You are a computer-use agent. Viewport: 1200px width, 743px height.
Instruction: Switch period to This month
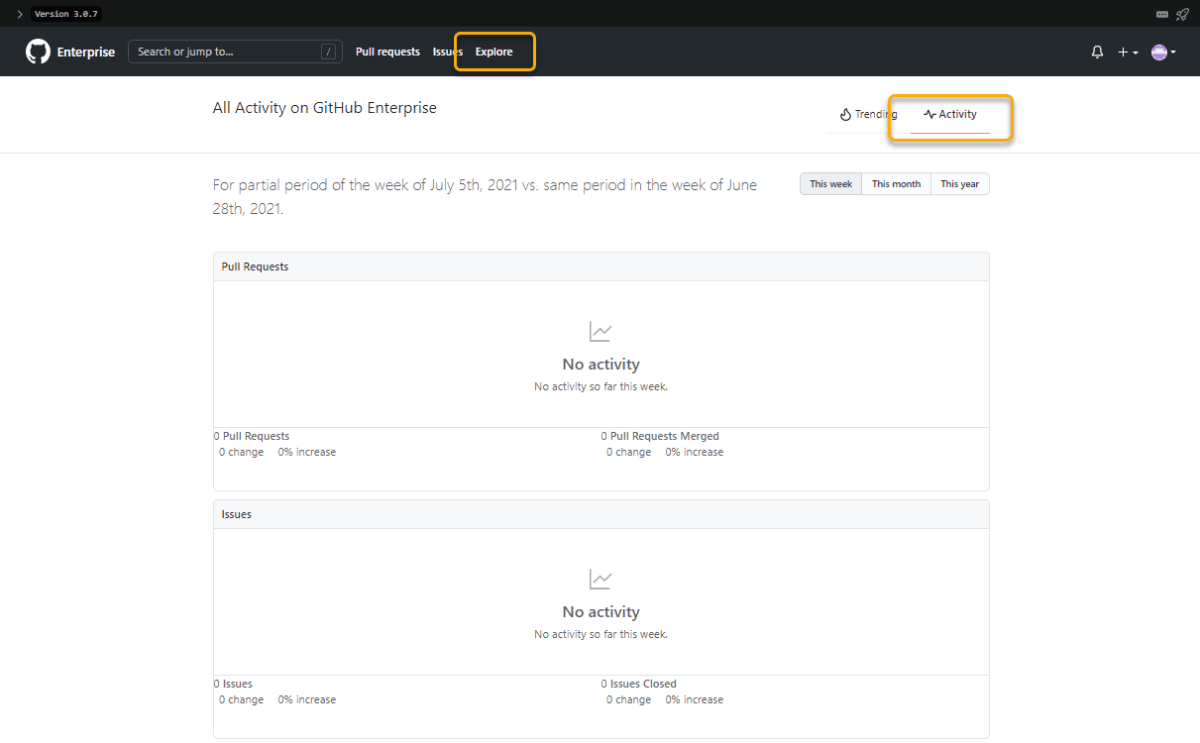coord(896,184)
